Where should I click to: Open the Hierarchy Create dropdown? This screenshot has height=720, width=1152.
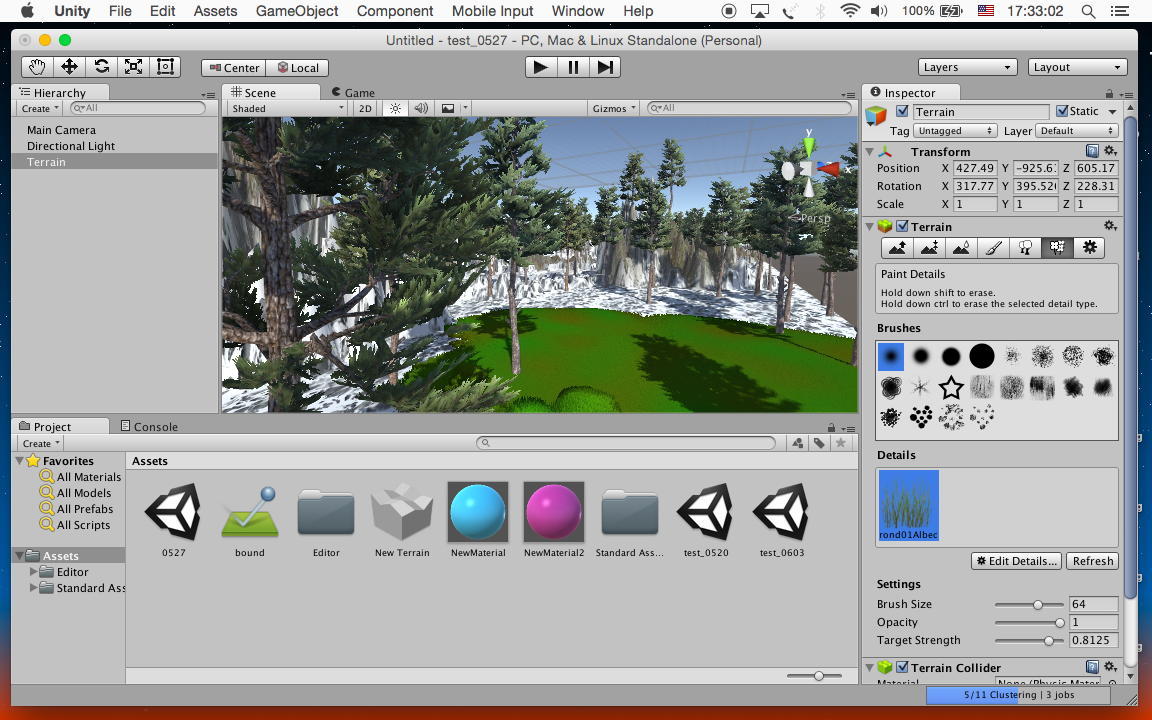(x=40, y=108)
